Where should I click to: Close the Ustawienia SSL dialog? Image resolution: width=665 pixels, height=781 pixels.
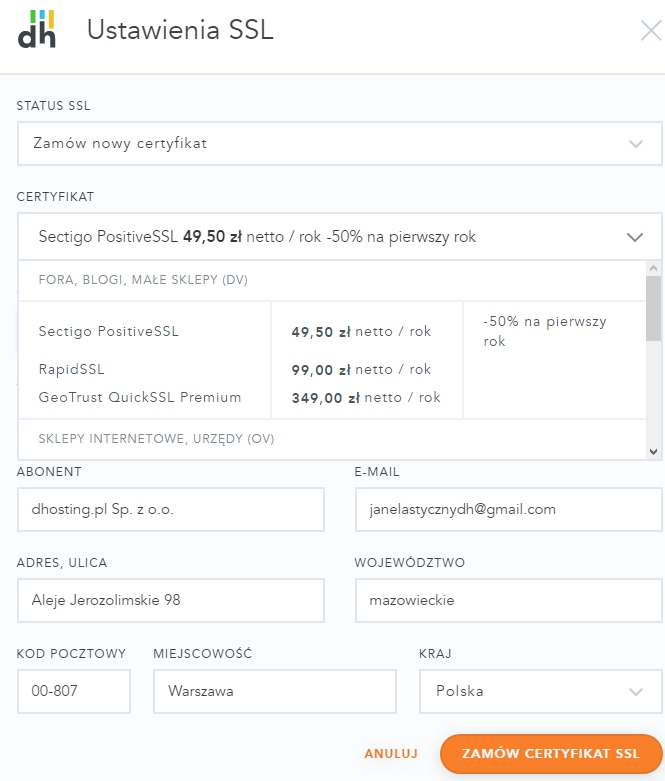(x=651, y=31)
